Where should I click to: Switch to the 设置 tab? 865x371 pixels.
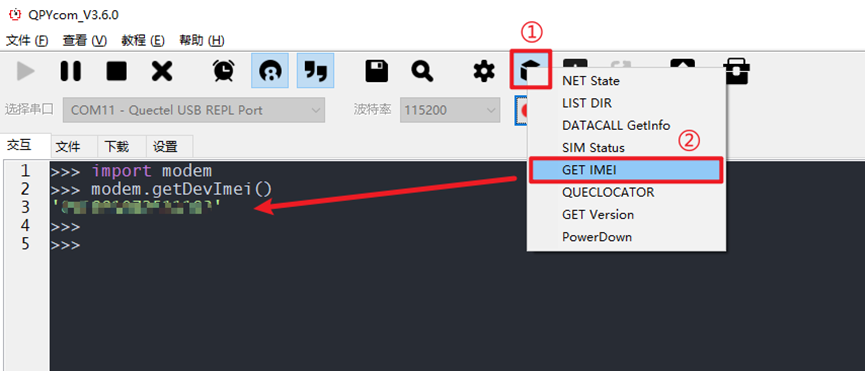(x=165, y=147)
